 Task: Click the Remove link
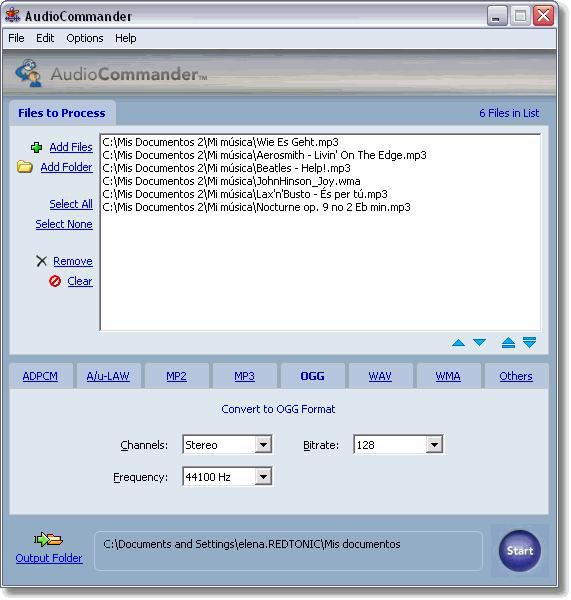[x=73, y=261]
